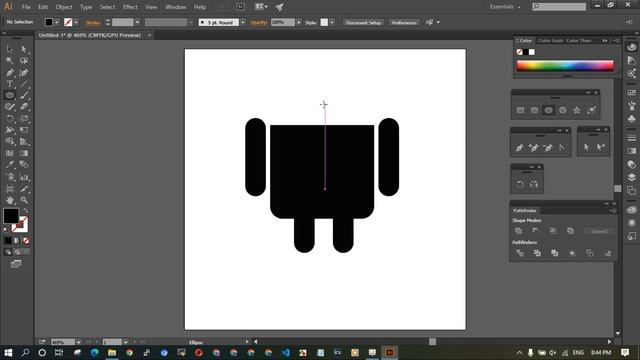This screenshot has height=360, width=640.
Task: Select the Ellipse tool in Tools panel
Action: (x=10, y=96)
